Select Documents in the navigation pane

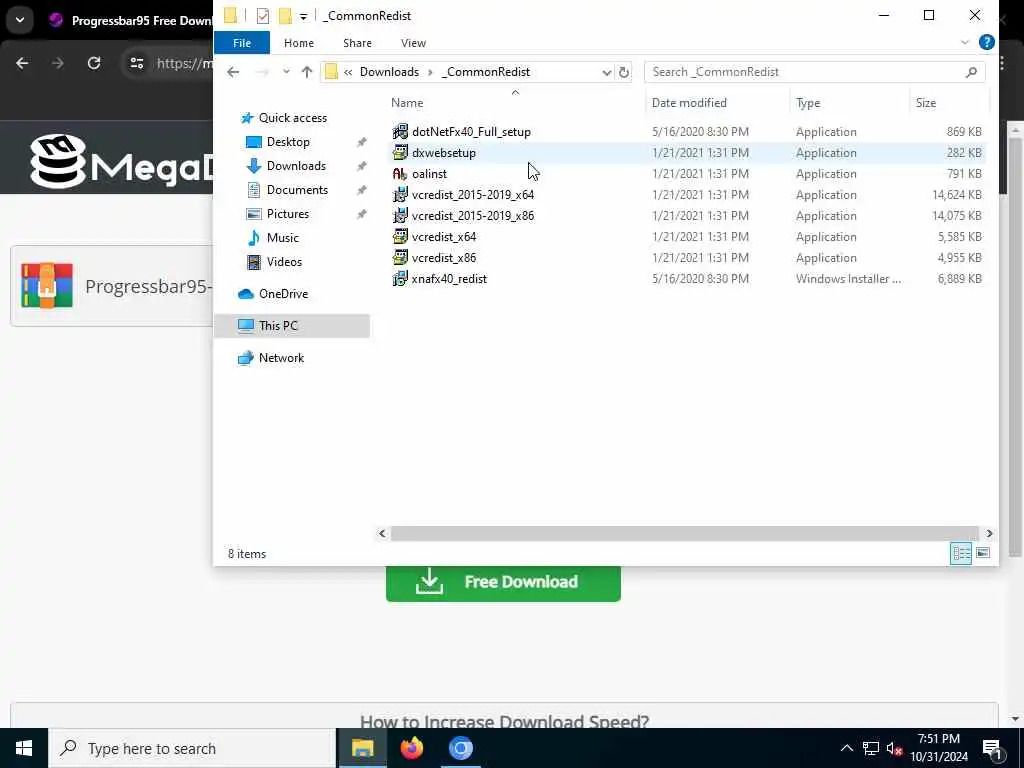297,190
